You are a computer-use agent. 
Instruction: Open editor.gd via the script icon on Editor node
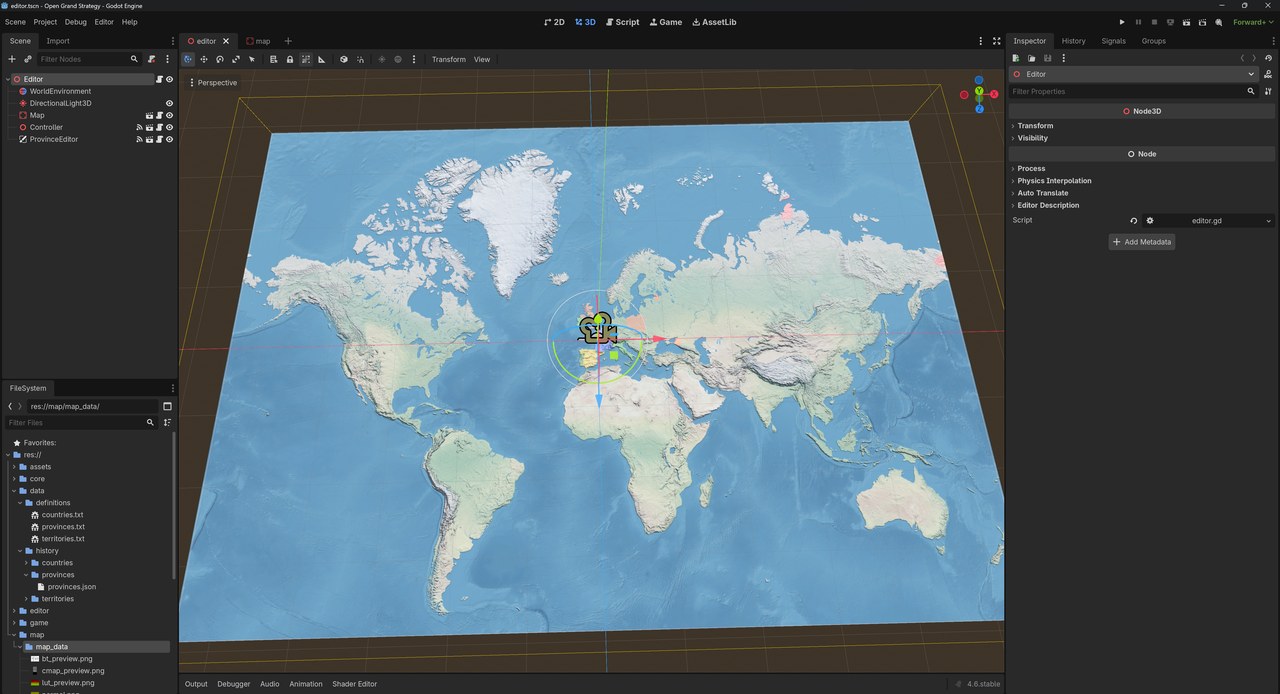159,79
